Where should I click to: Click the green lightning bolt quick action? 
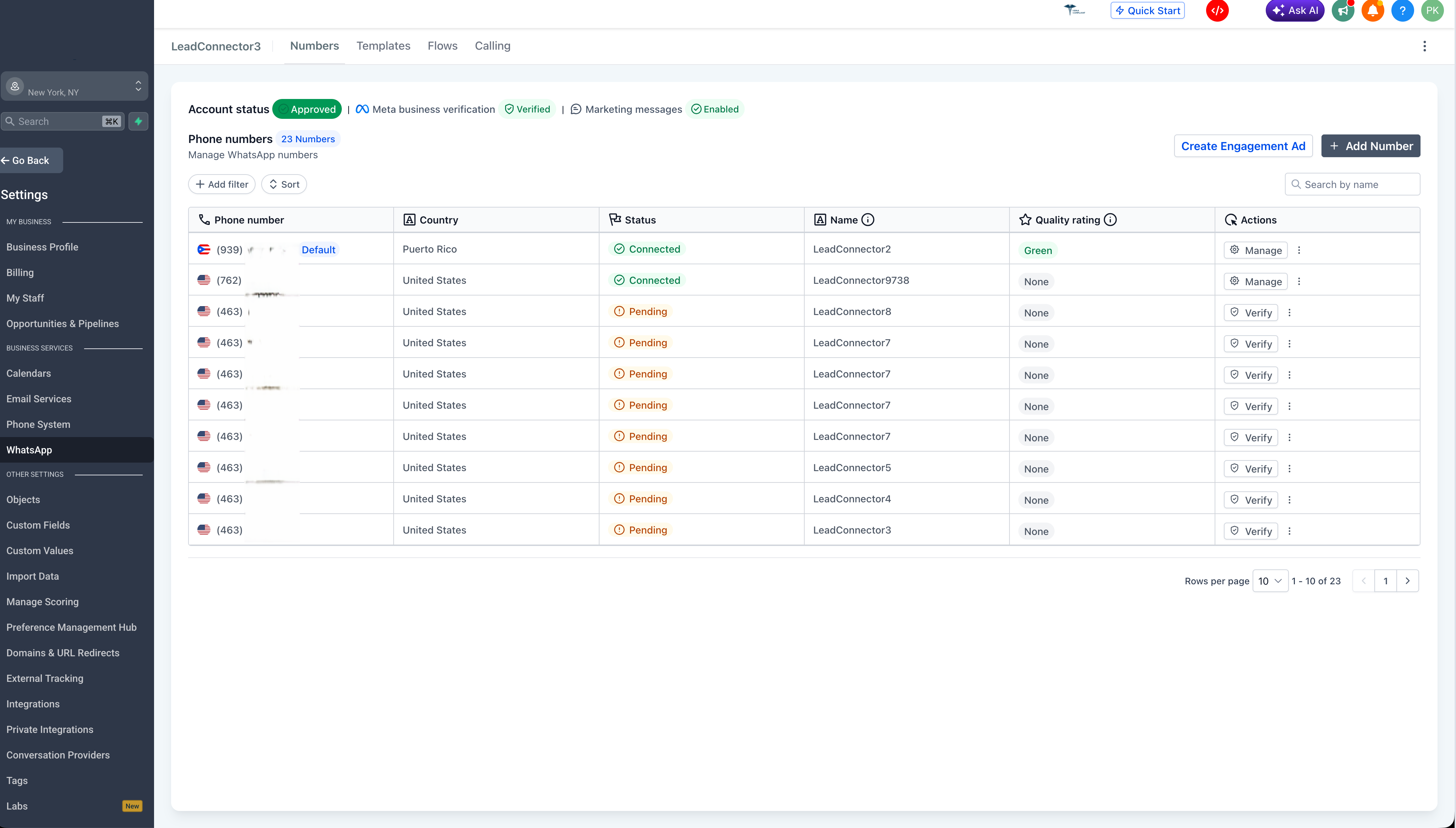pos(138,121)
